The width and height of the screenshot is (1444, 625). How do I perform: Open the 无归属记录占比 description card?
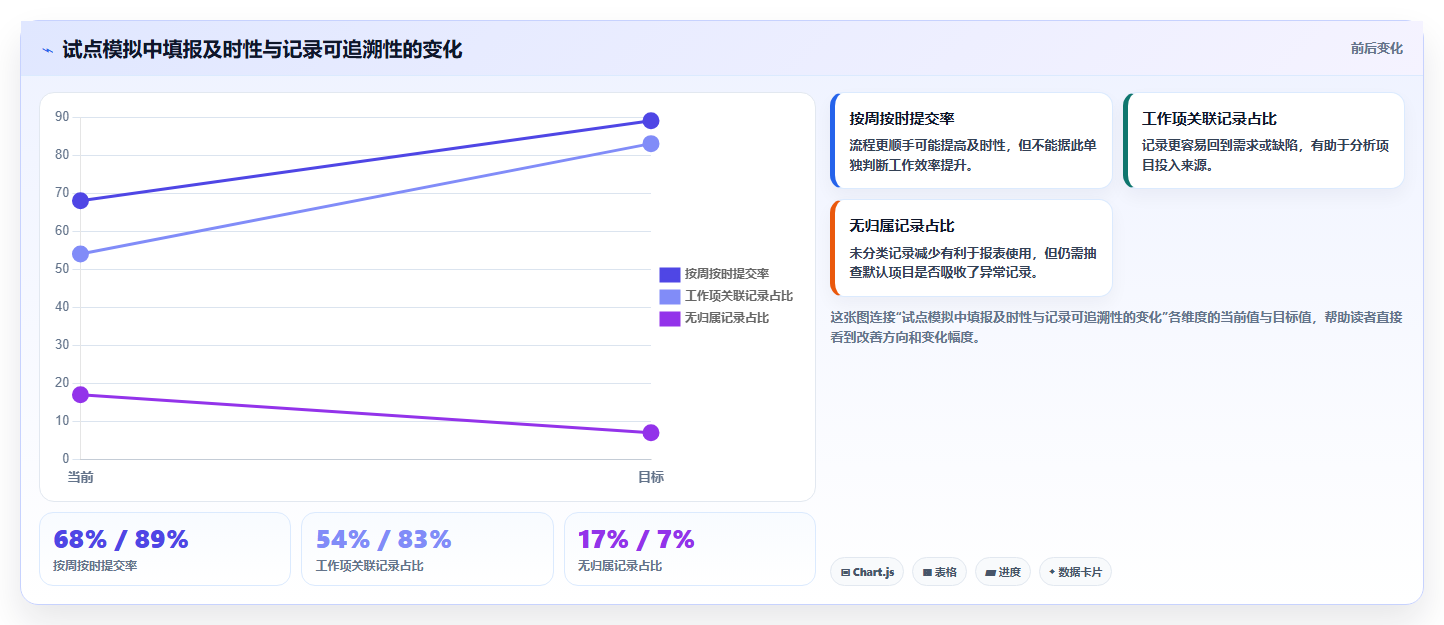tap(971, 248)
